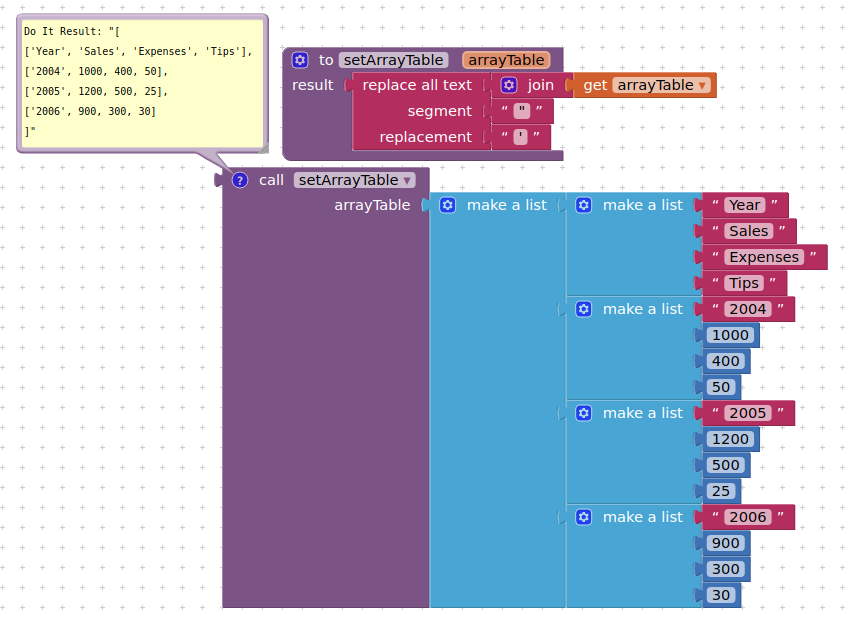The height and width of the screenshot is (625, 846).
Task: Edit the procedure name setArrayTable field
Action: coord(393,60)
